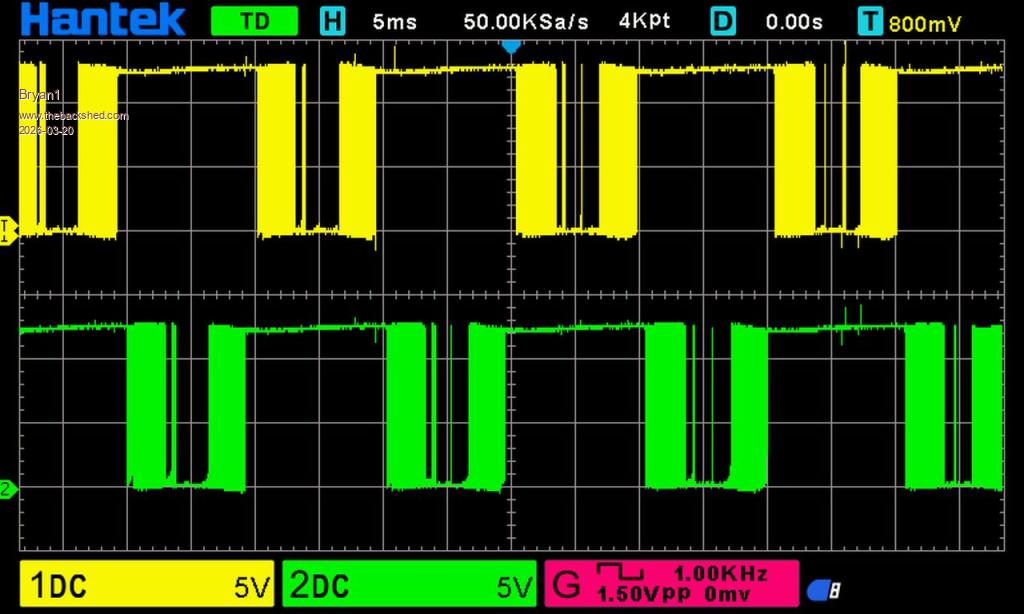Click the blue trigger position marker at top
1024x614 pixels.
pos(511,46)
